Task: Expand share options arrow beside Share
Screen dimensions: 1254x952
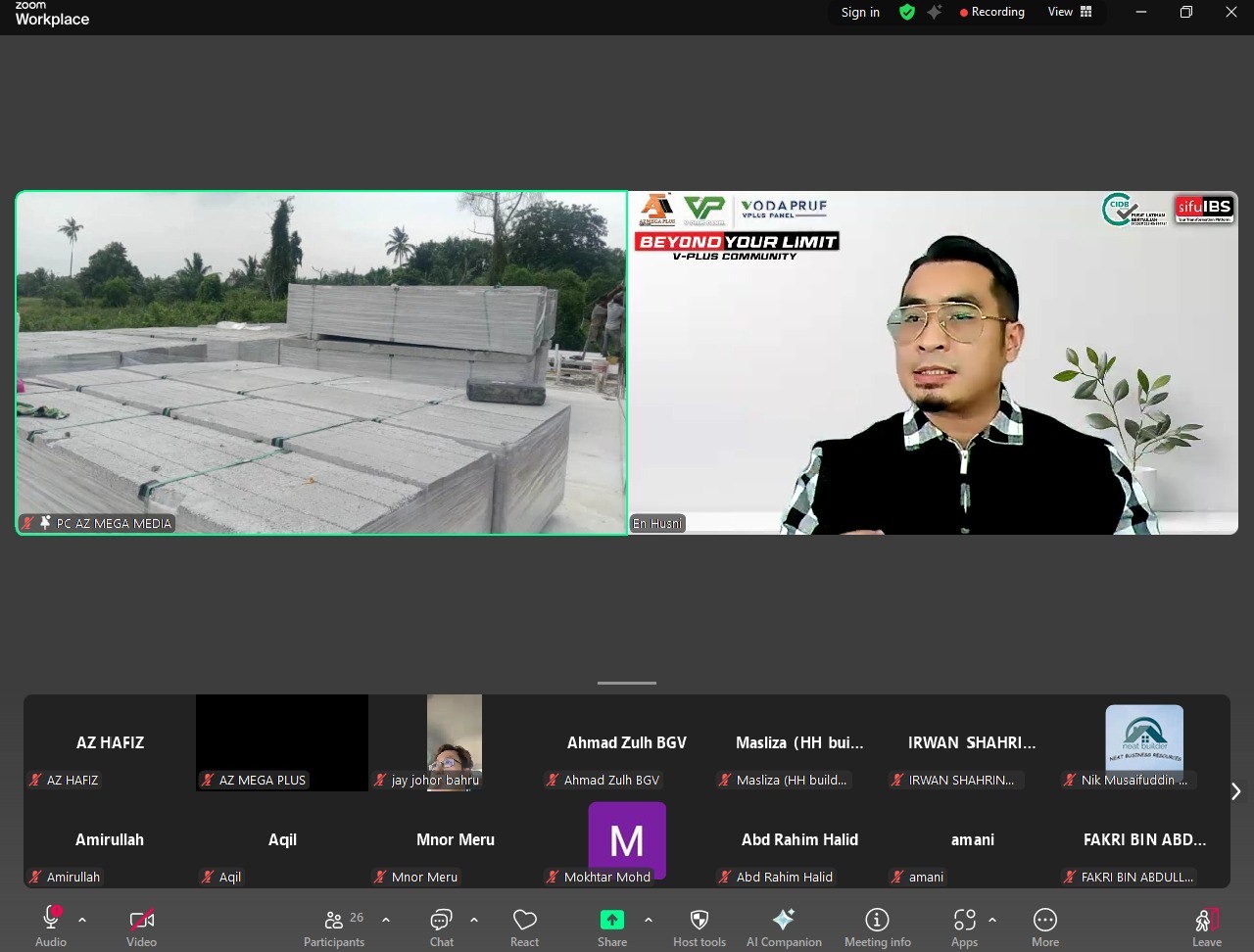Action: click(x=649, y=920)
